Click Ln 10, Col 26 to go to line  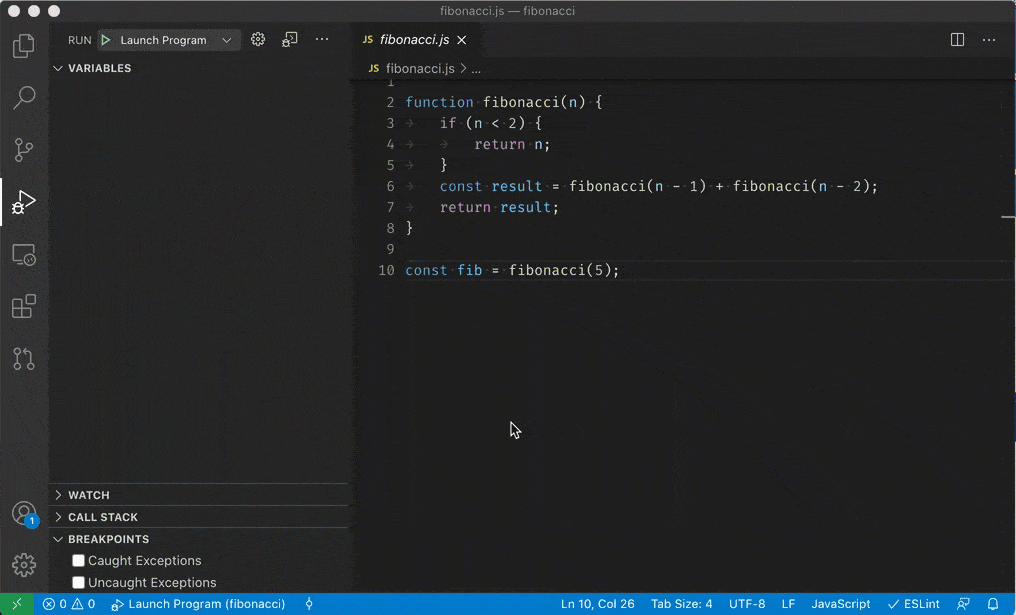[x=597, y=604]
